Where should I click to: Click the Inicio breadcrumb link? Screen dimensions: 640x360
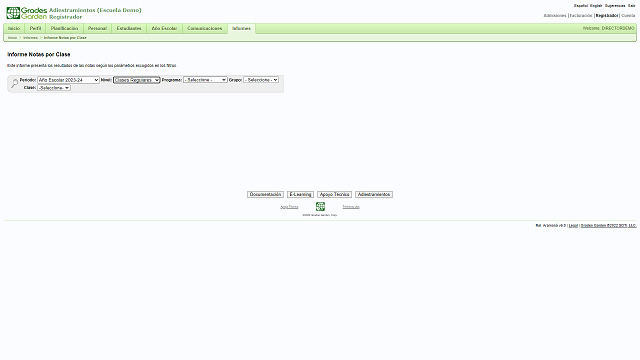point(13,38)
